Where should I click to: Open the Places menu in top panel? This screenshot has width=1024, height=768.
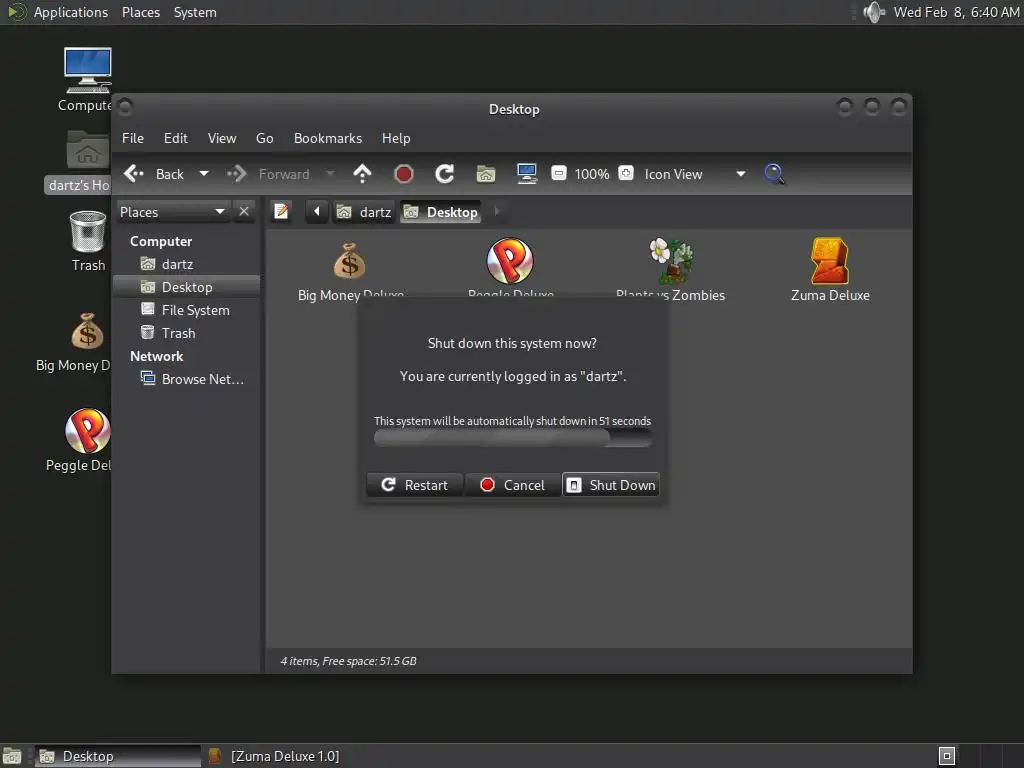(141, 12)
